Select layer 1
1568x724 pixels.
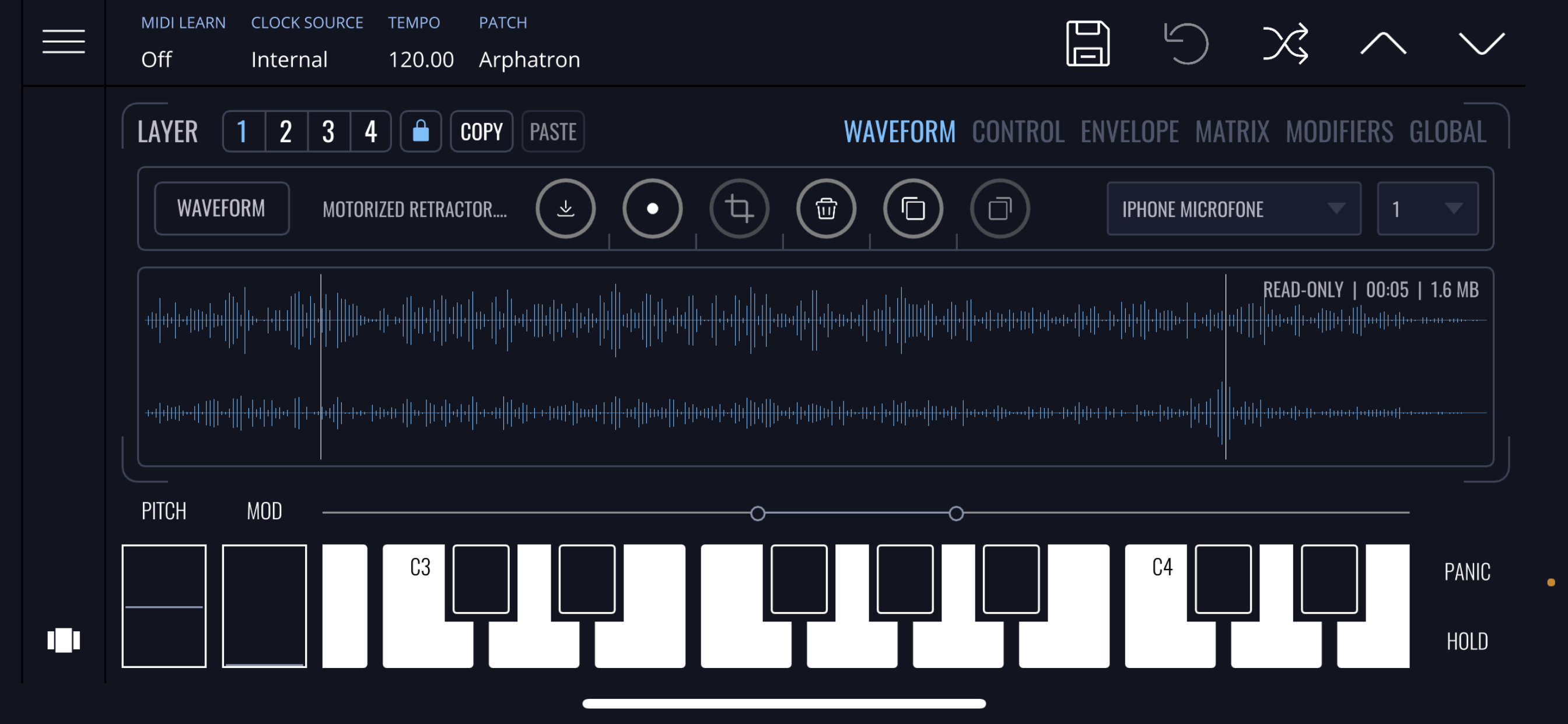point(243,131)
